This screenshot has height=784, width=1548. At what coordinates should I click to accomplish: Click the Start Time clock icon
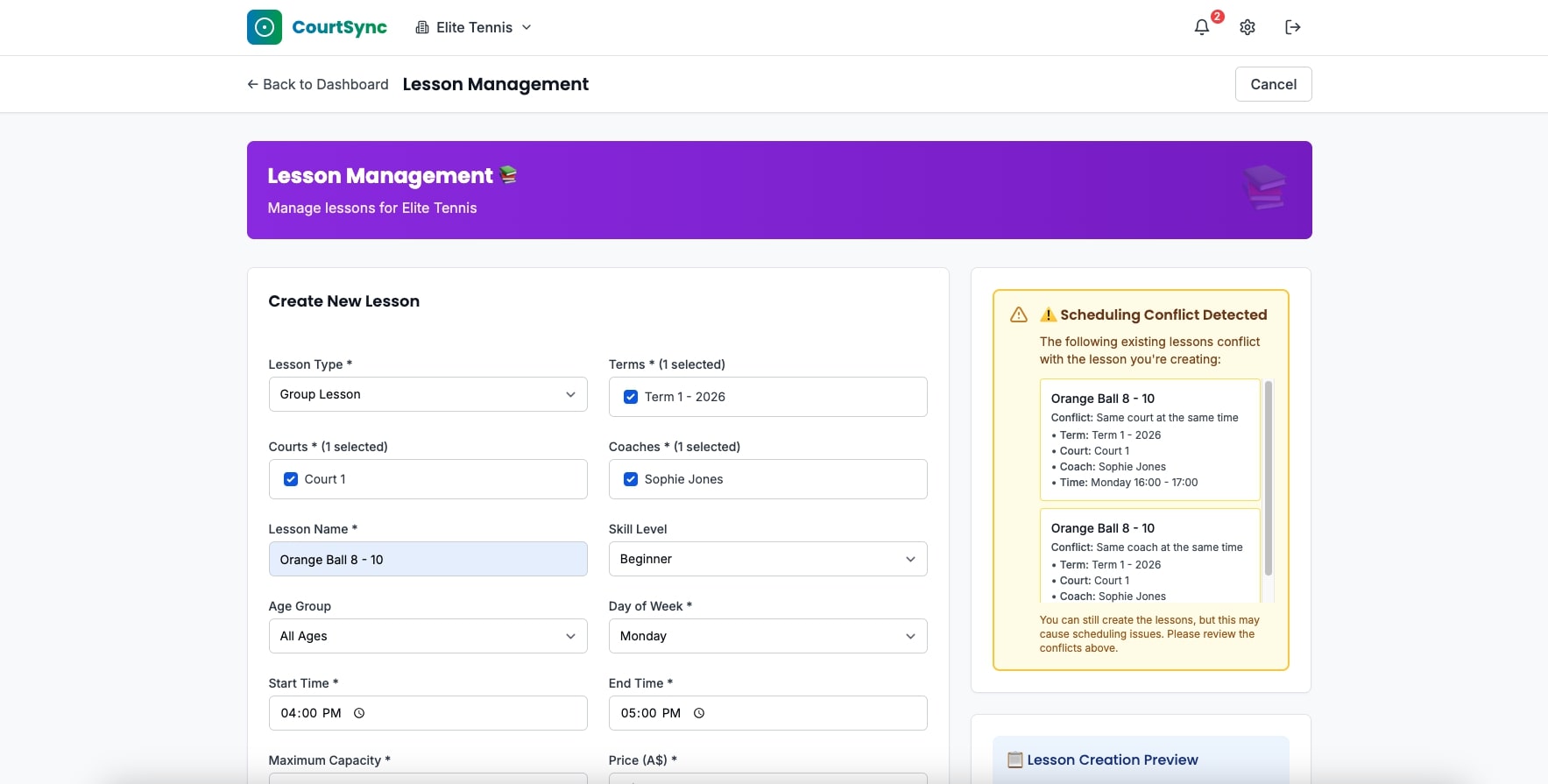point(359,713)
